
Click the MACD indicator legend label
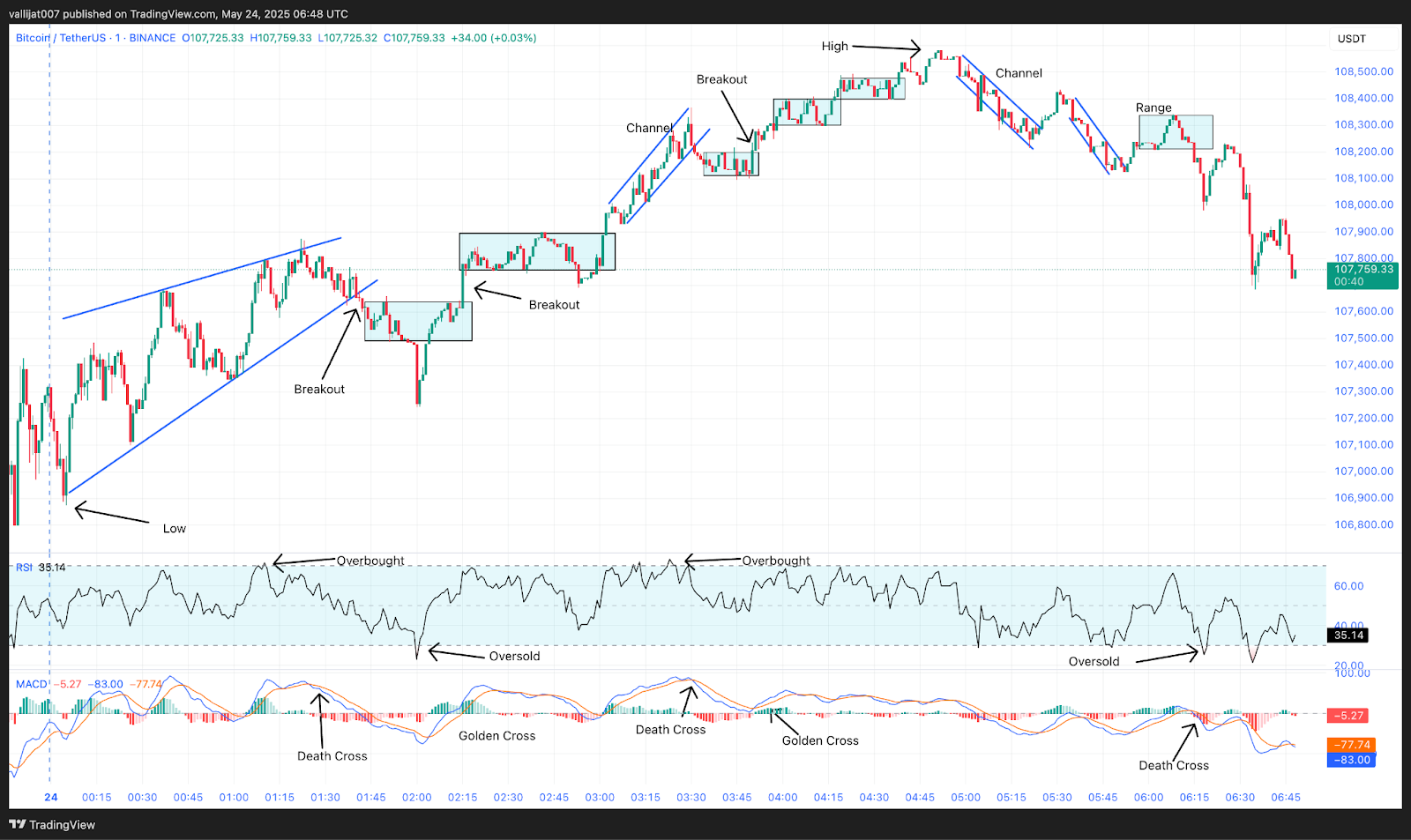pos(32,684)
